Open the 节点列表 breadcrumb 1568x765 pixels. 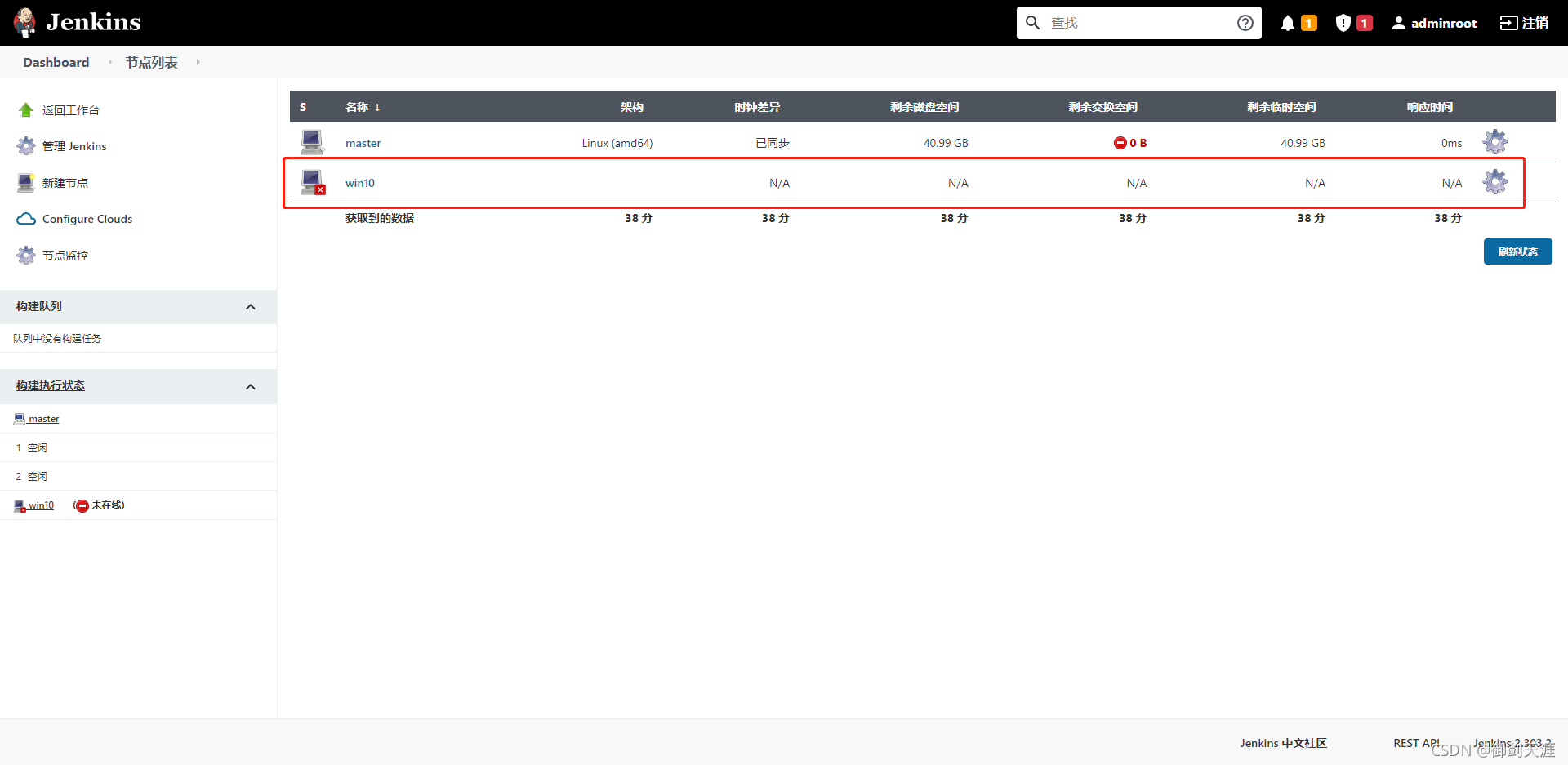pyautogui.click(x=152, y=62)
